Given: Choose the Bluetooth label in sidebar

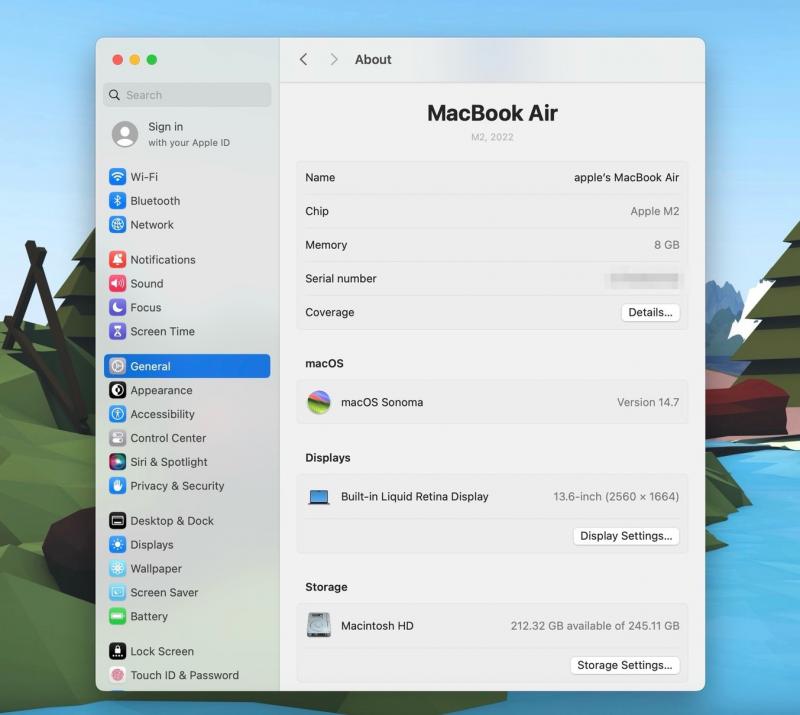Looking at the screenshot, I should (x=155, y=201).
